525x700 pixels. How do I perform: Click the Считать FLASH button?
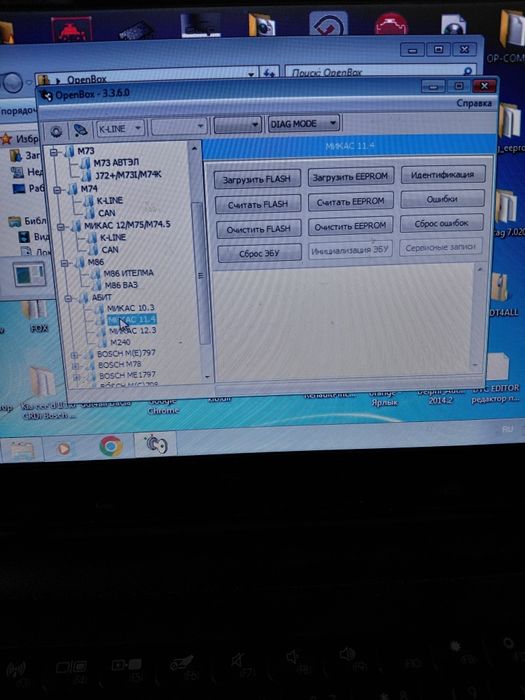point(258,204)
